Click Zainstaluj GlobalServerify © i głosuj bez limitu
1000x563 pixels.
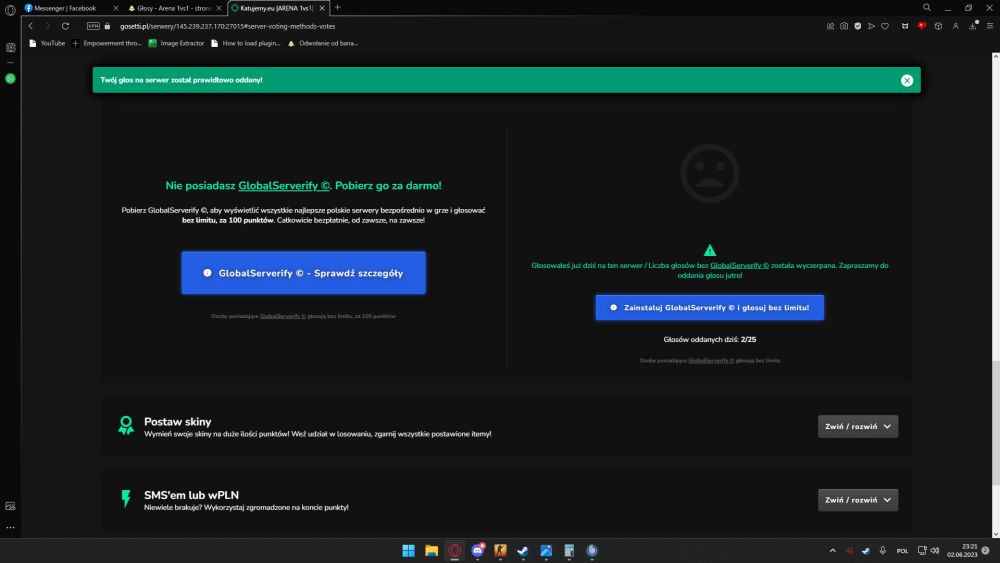coord(710,307)
